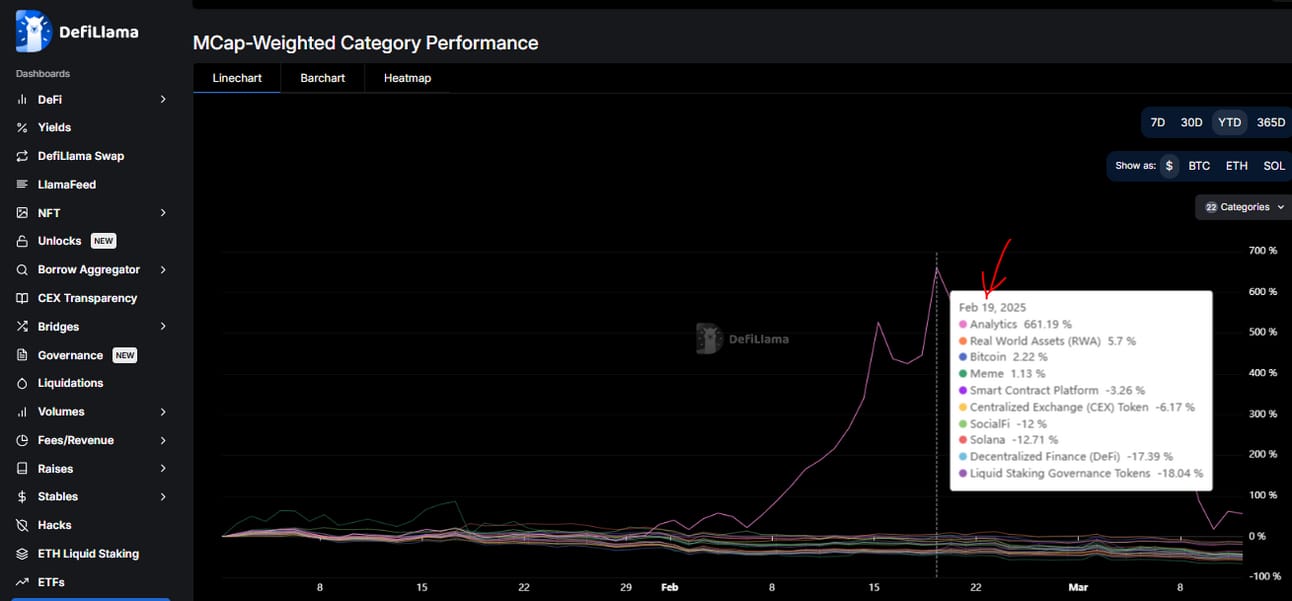Open the DefiLlama Swap page
The image size is (1292, 601).
pos(81,156)
